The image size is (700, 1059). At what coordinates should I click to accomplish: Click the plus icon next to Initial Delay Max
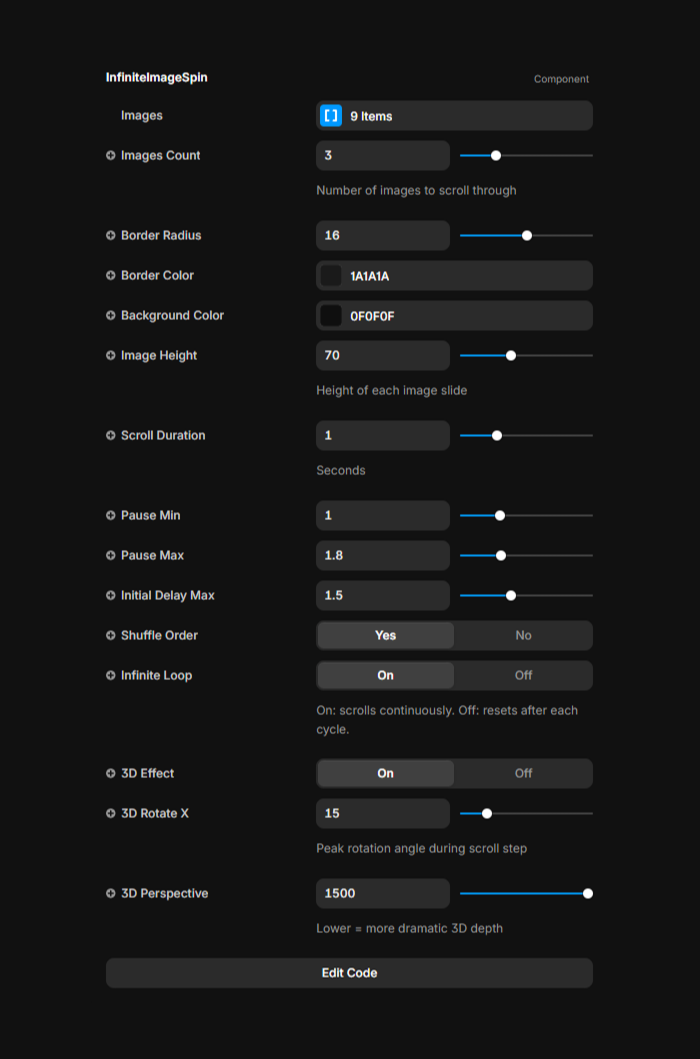click(x=111, y=596)
